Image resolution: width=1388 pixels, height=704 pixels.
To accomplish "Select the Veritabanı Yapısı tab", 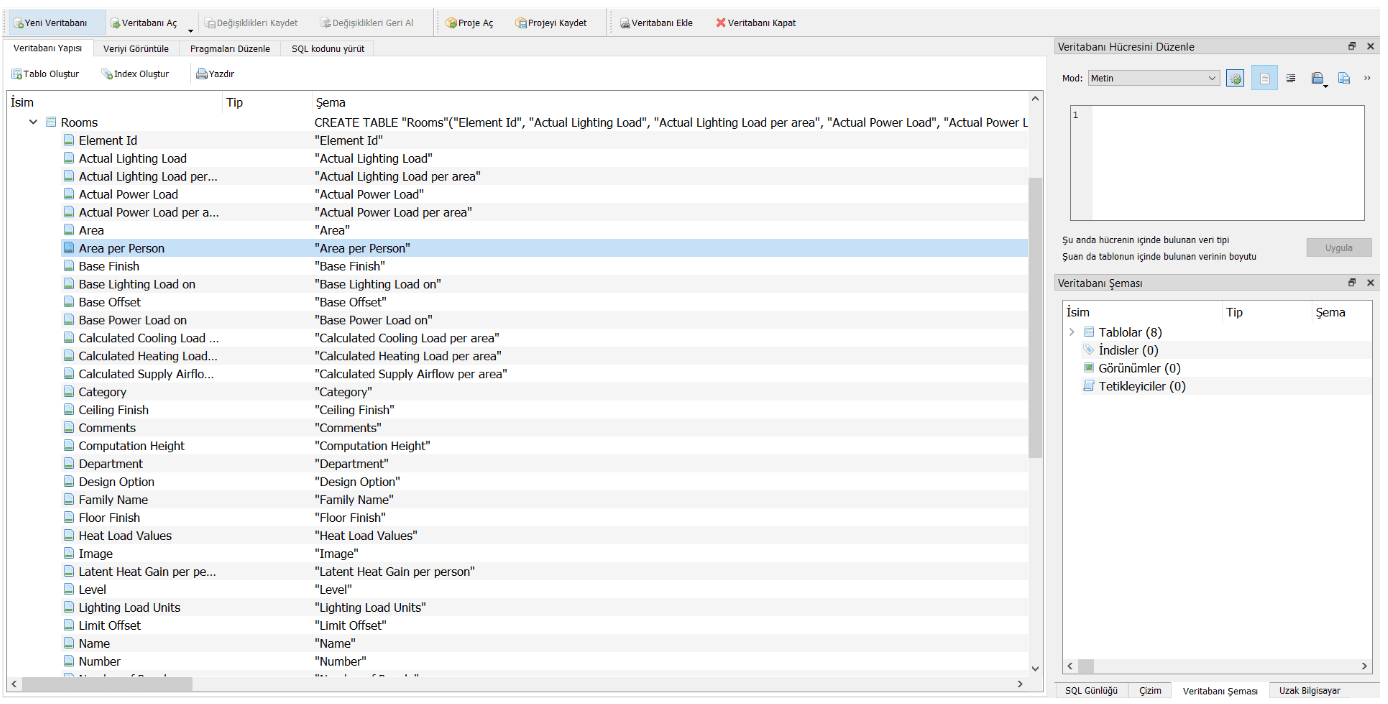I will point(48,48).
